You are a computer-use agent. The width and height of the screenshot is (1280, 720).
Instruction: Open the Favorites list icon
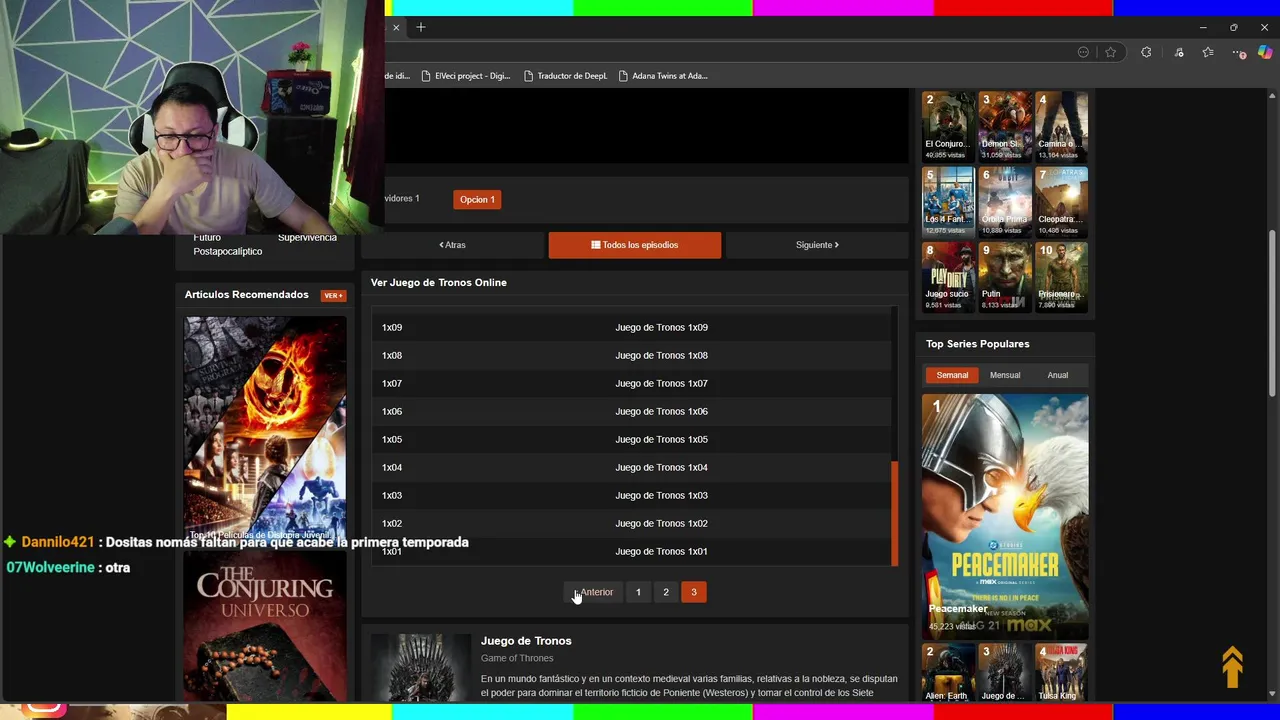pyautogui.click(x=1208, y=52)
